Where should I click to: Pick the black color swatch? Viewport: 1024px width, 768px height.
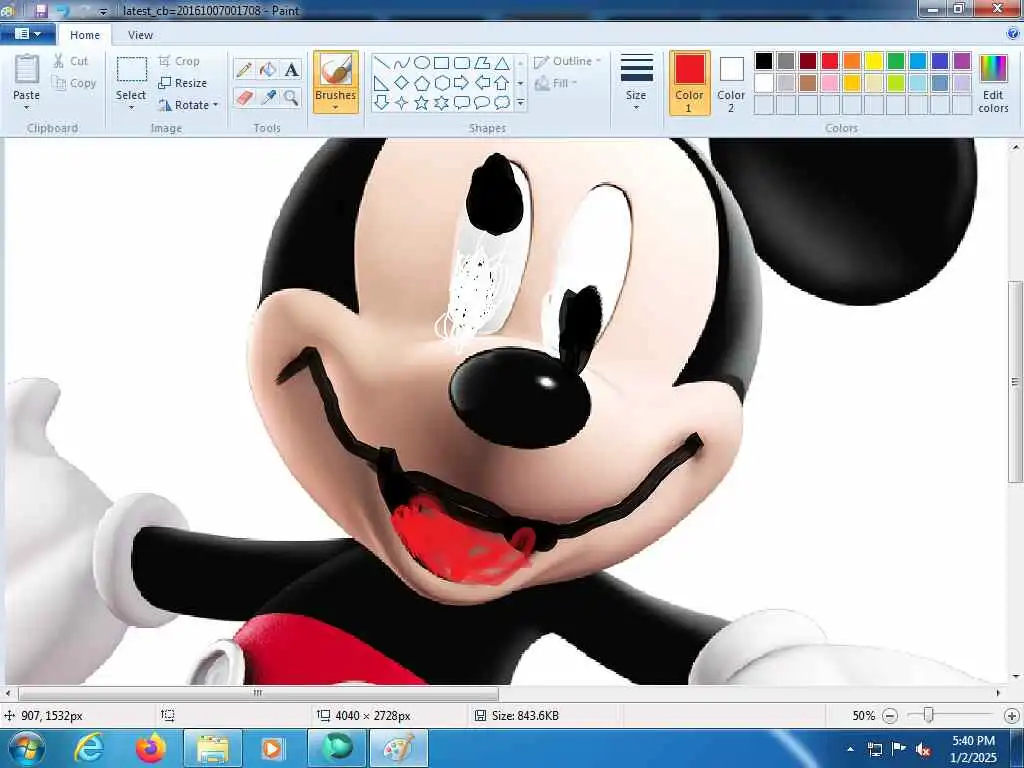click(763, 61)
